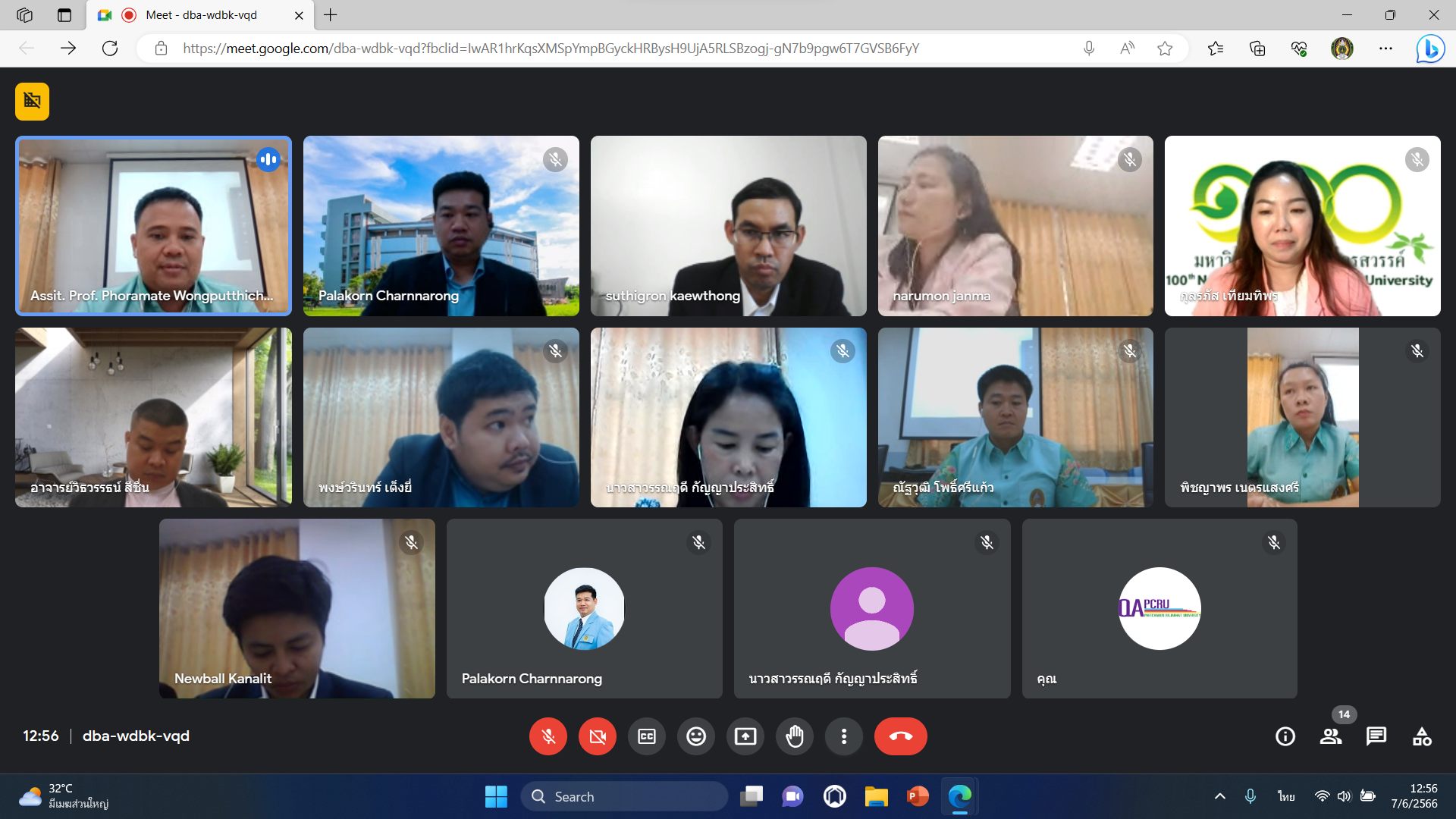Open emoji reactions button
The height and width of the screenshot is (819, 1456).
pyautogui.click(x=695, y=736)
